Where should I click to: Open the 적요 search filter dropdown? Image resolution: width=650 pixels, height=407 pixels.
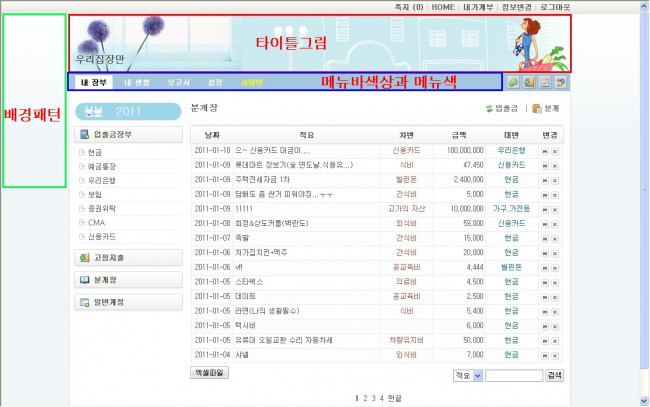(x=465, y=375)
